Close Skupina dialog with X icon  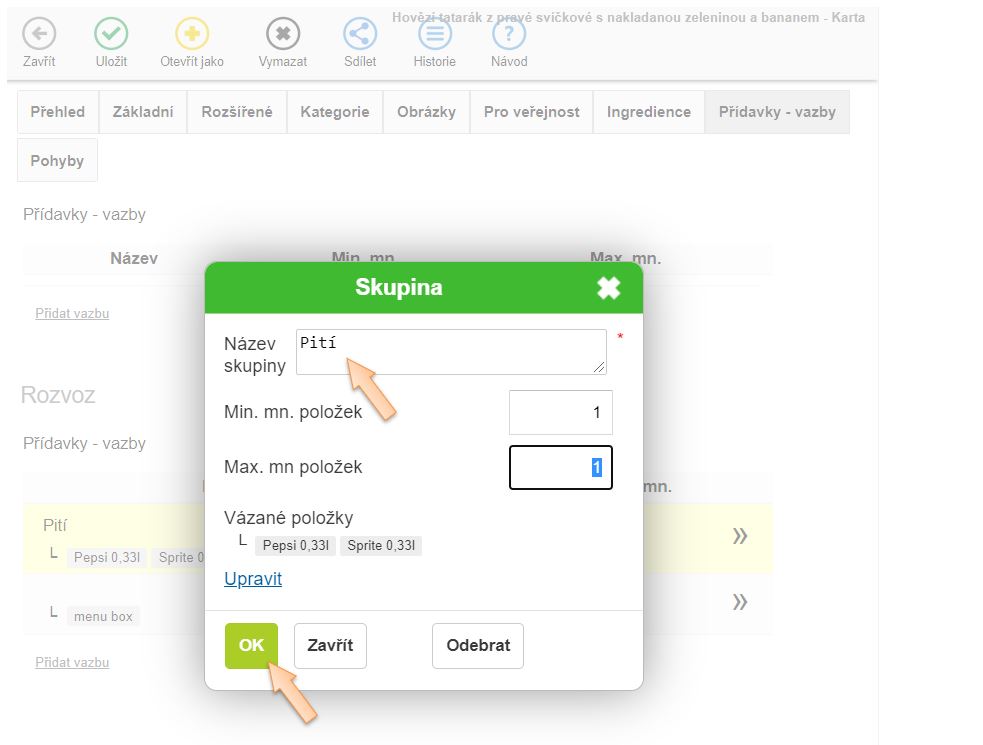coord(608,288)
